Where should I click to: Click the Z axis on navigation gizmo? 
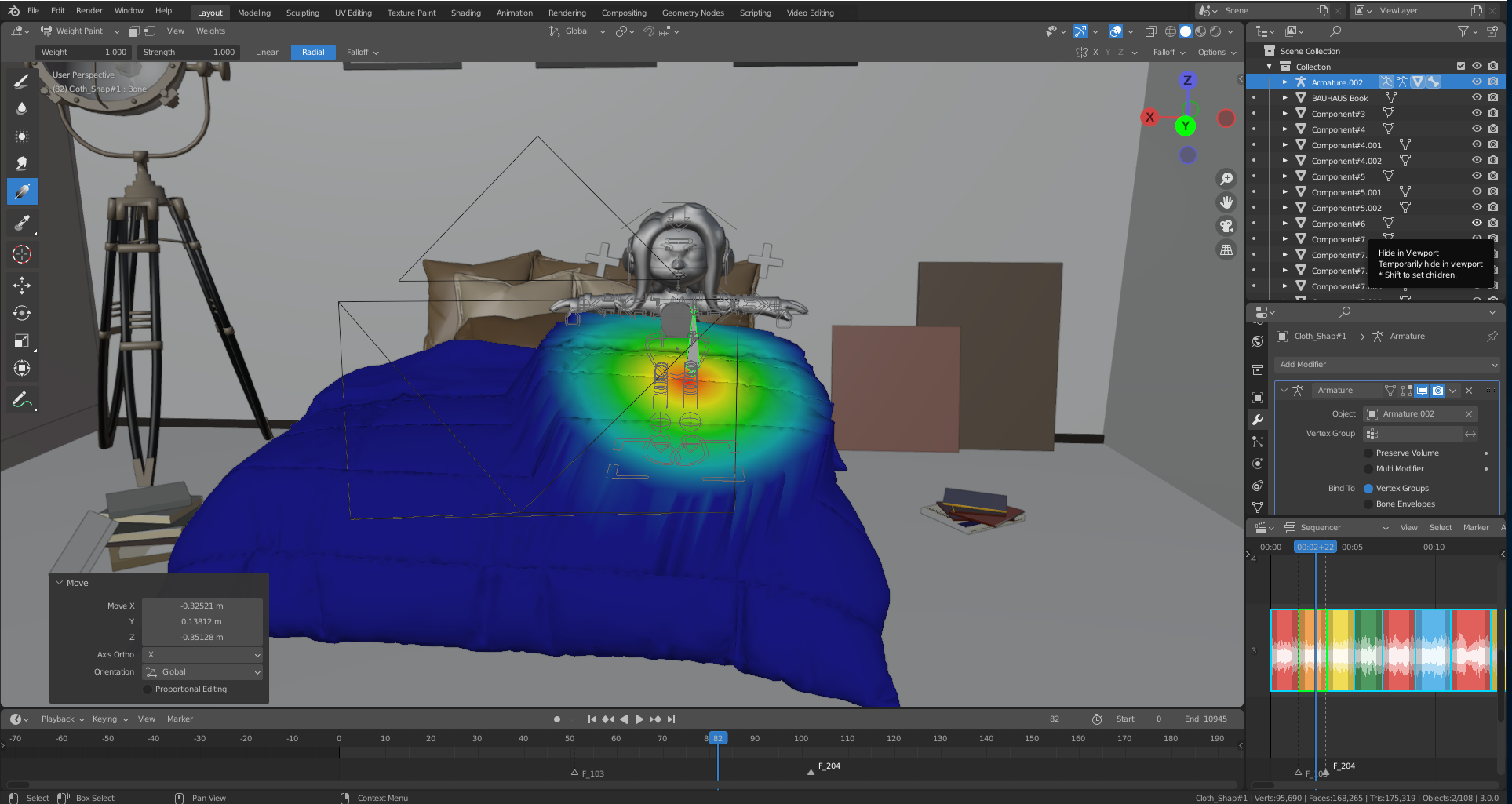[x=1187, y=80]
